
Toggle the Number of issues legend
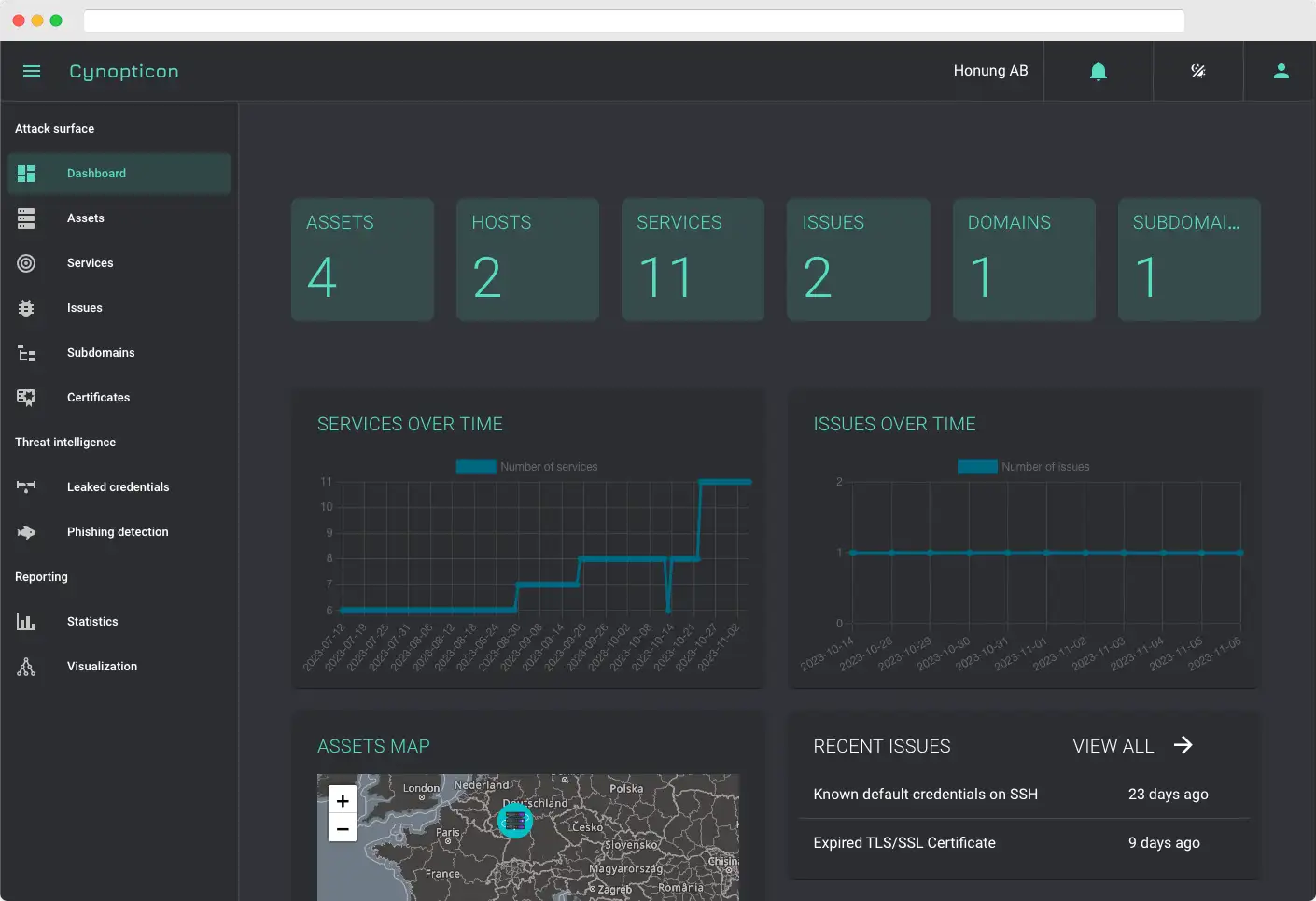point(1024,467)
